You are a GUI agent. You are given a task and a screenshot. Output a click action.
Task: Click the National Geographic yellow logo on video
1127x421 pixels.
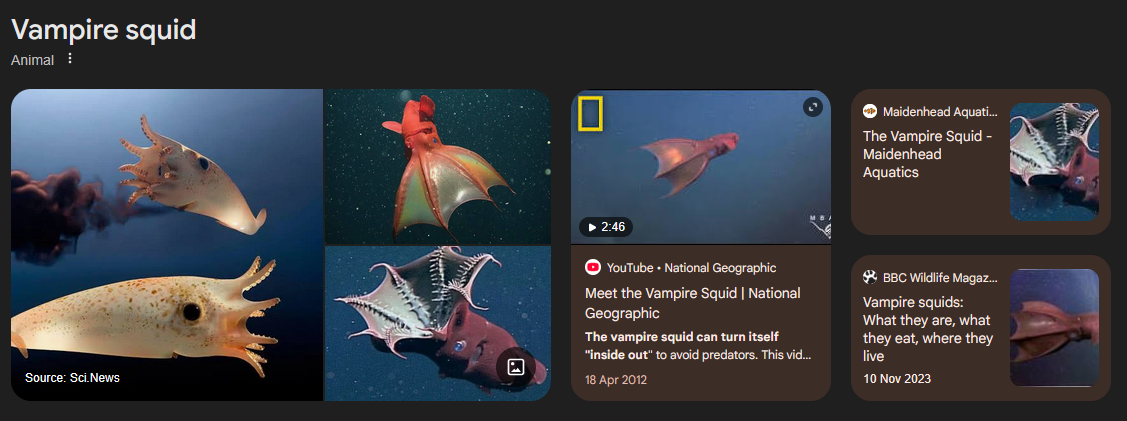pyautogui.click(x=590, y=114)
